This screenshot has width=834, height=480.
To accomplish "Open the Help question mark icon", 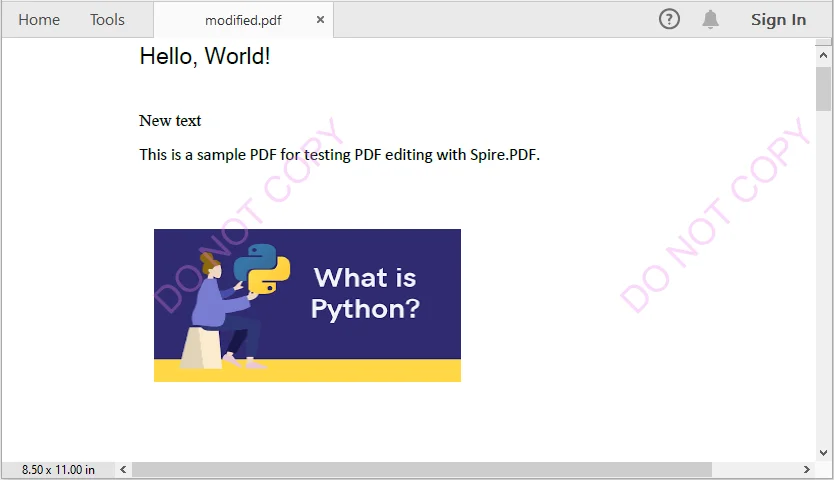I will point(669,20).
